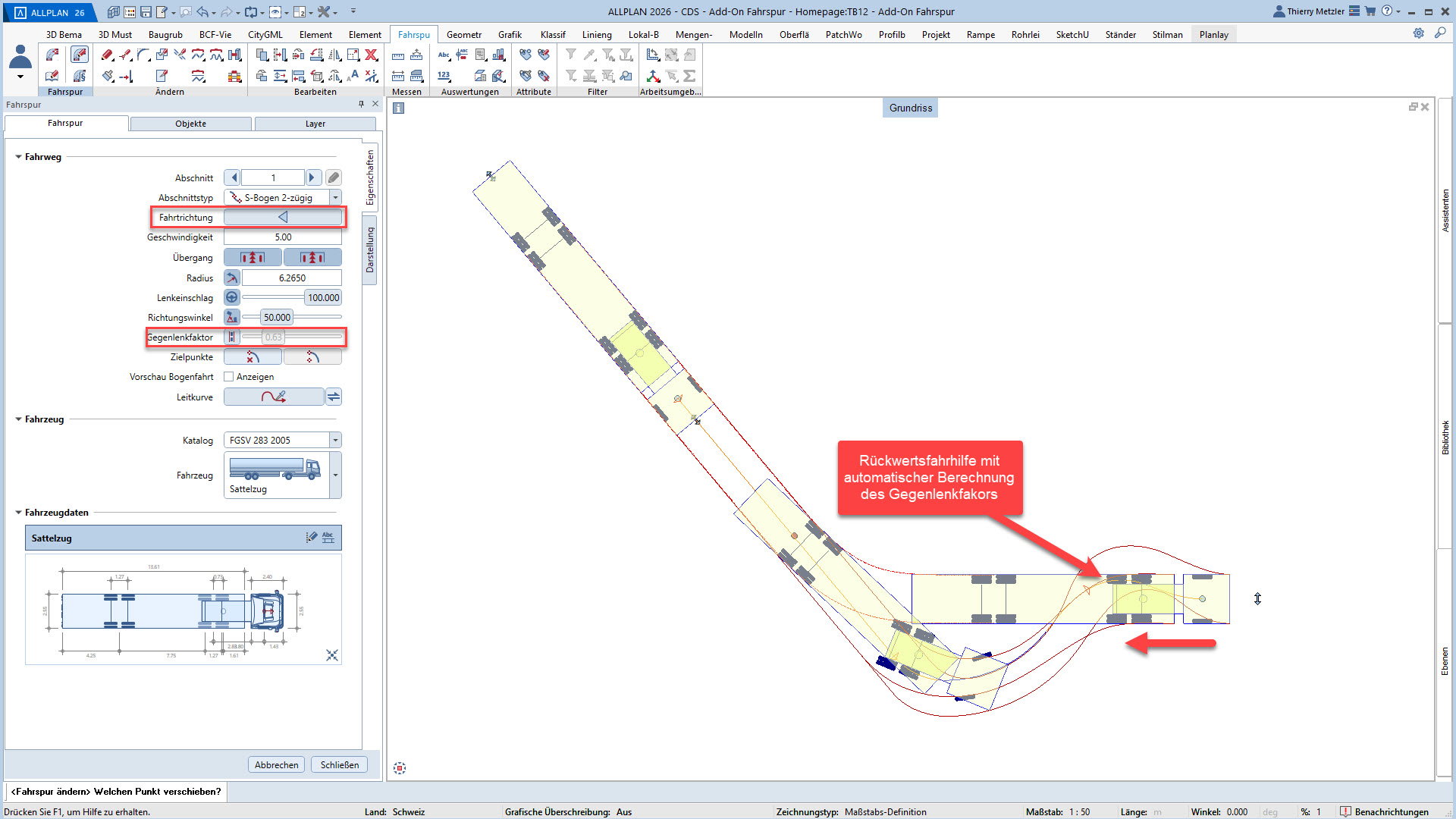Click the Richtungswinkel icon button
1456x819 pixels.
tap(232, 318)
